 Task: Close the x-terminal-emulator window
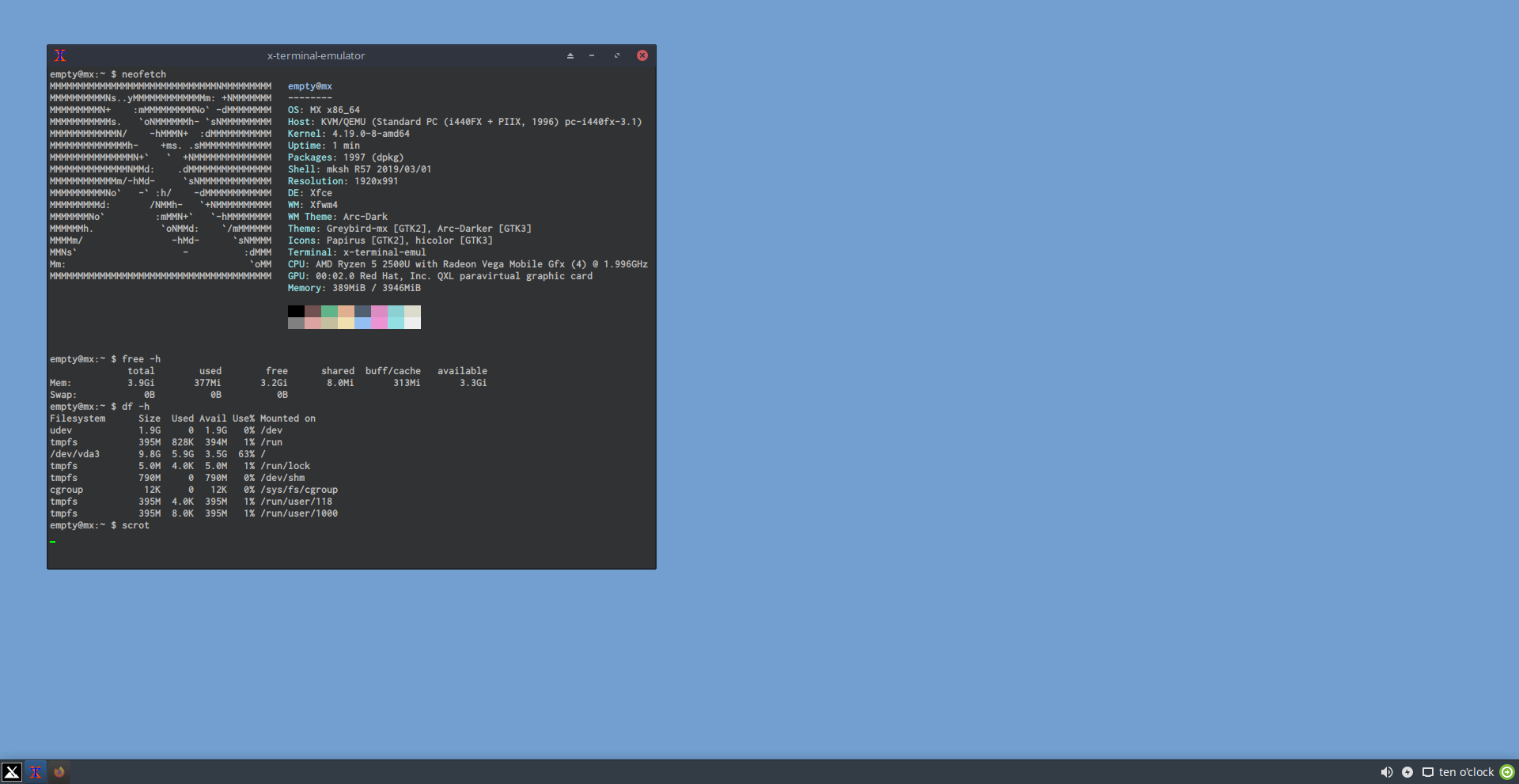pyautogui.click(x=642, y=55)
